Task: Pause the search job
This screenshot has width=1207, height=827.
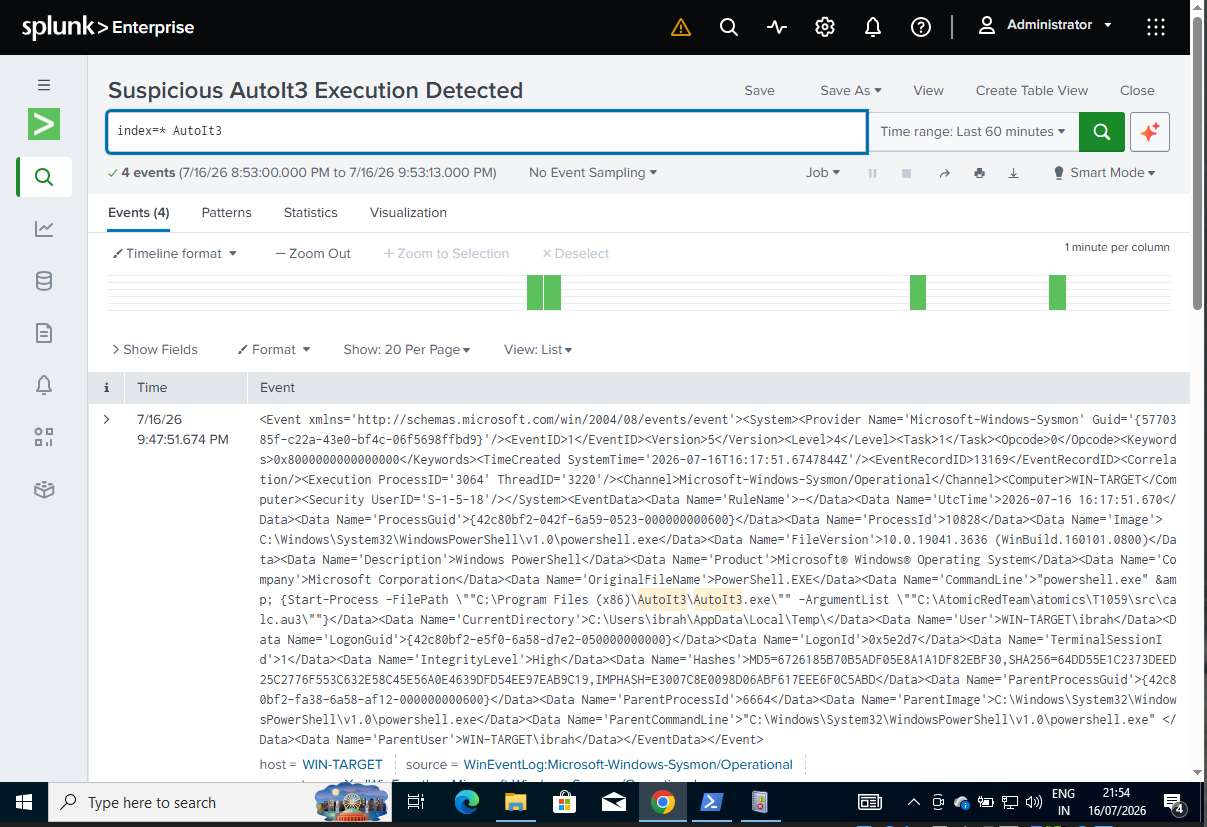Action: (x=872, y=173)
